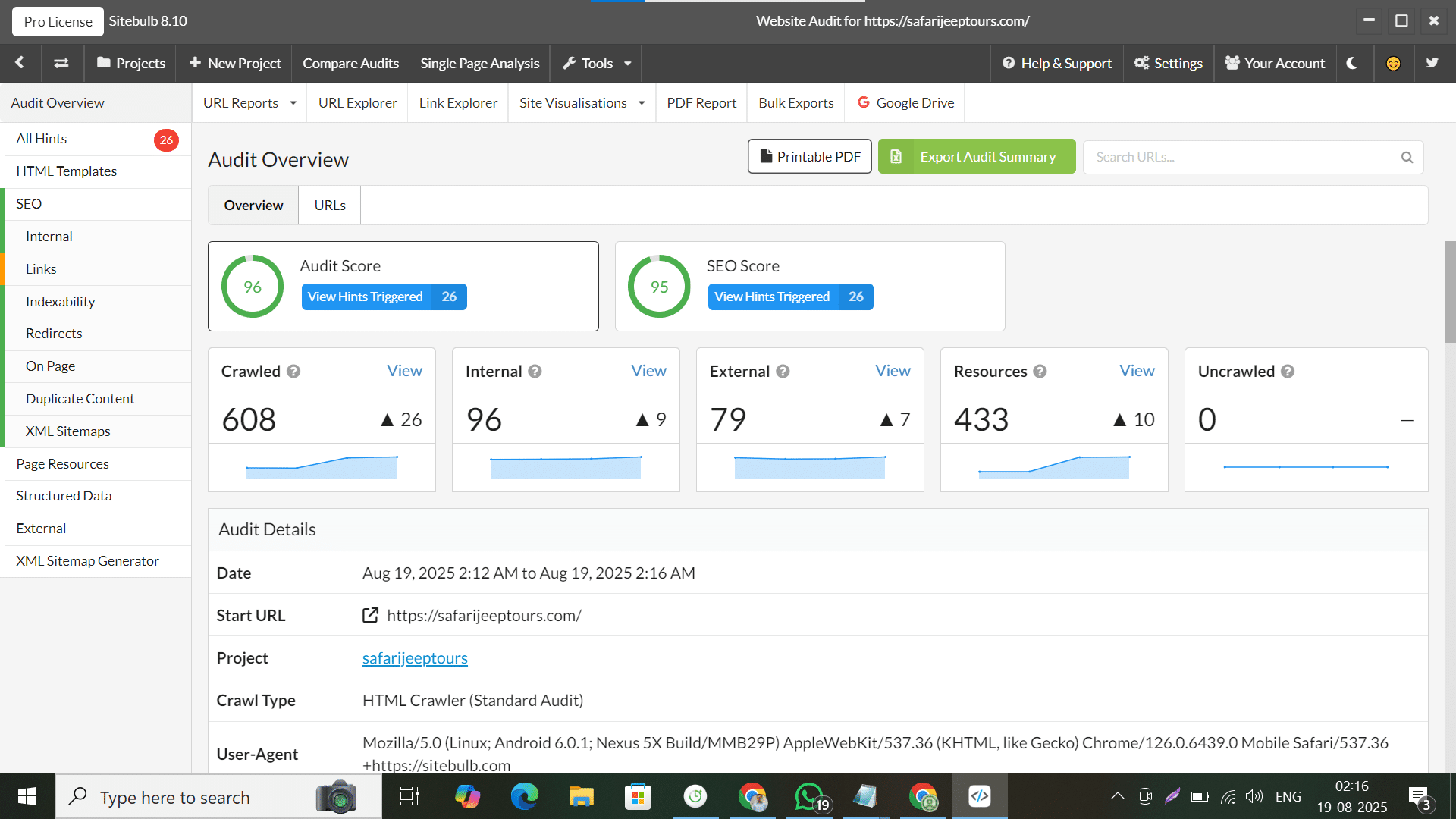
Task: Click View link on Resources card
Action: pos(1137,371)
